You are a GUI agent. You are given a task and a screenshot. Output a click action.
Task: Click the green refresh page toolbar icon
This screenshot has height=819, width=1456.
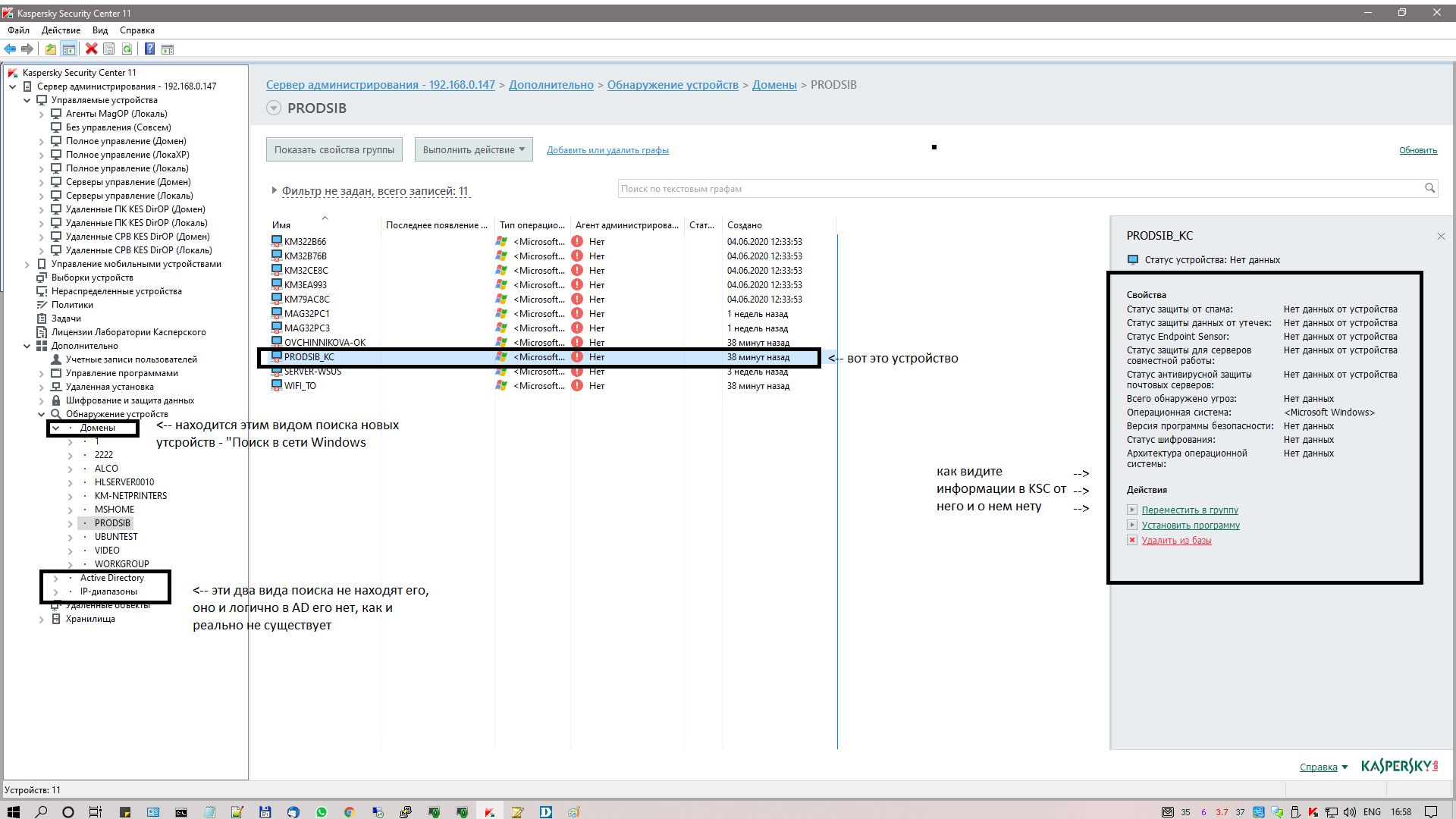pos(127,49)
